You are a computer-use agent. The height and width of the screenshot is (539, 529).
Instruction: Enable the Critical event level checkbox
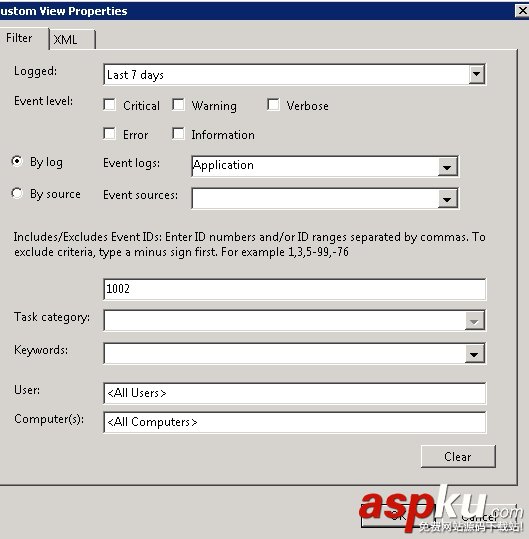(109, 104)
